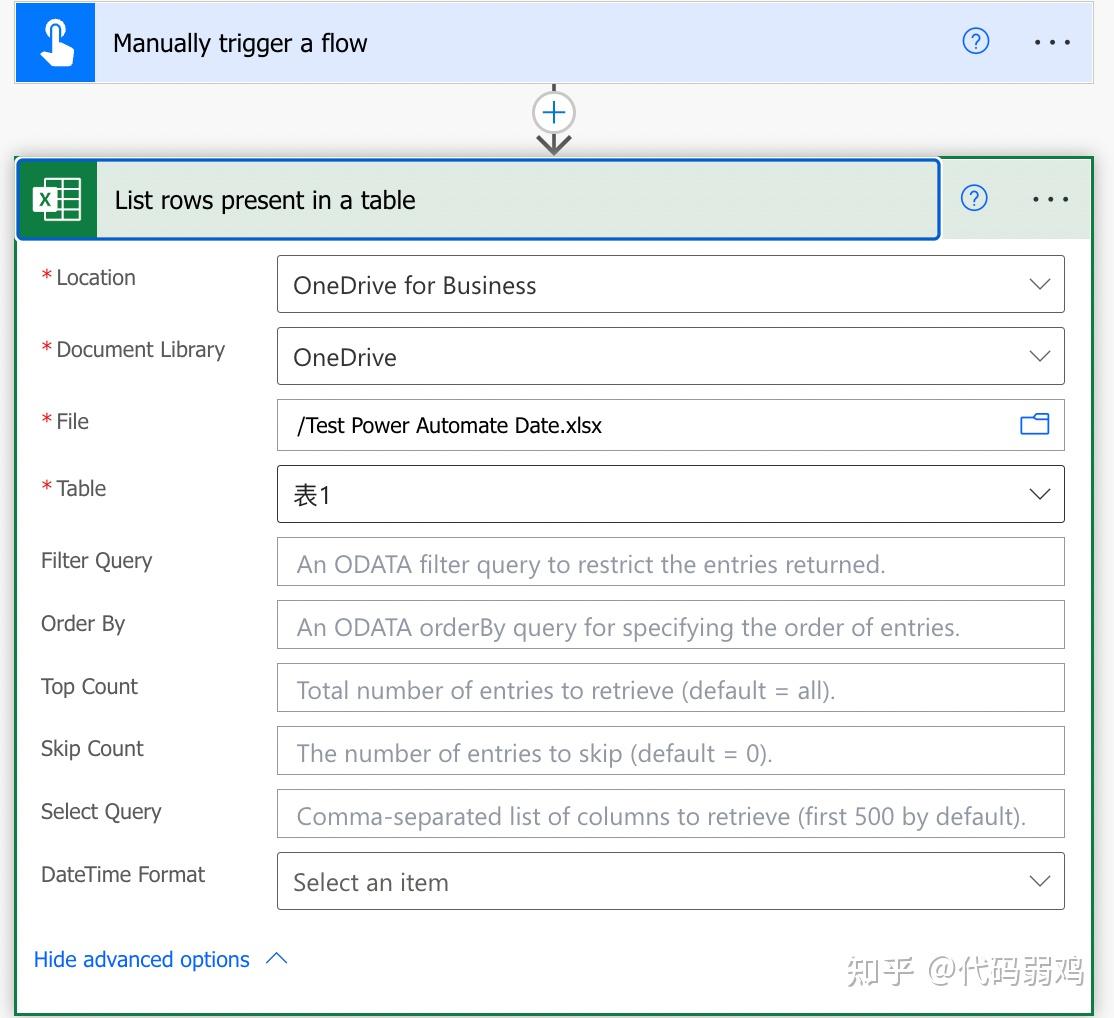Screen dimensions: 1114x1018
Task: Click the plus icon to insert a new step
Action: point(553,112)
